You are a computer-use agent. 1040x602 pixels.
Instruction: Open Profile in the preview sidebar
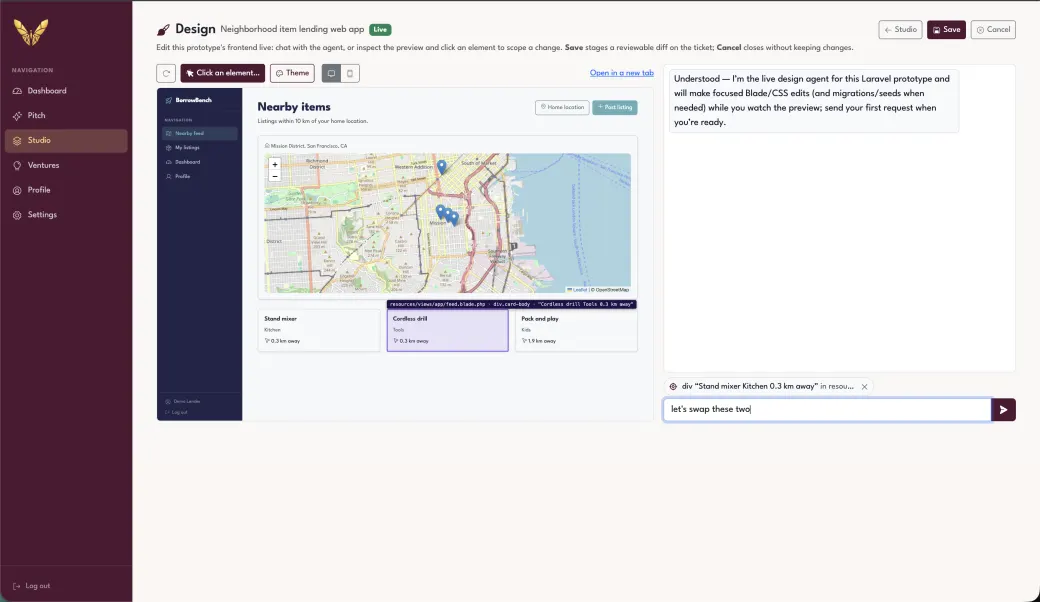199,176
